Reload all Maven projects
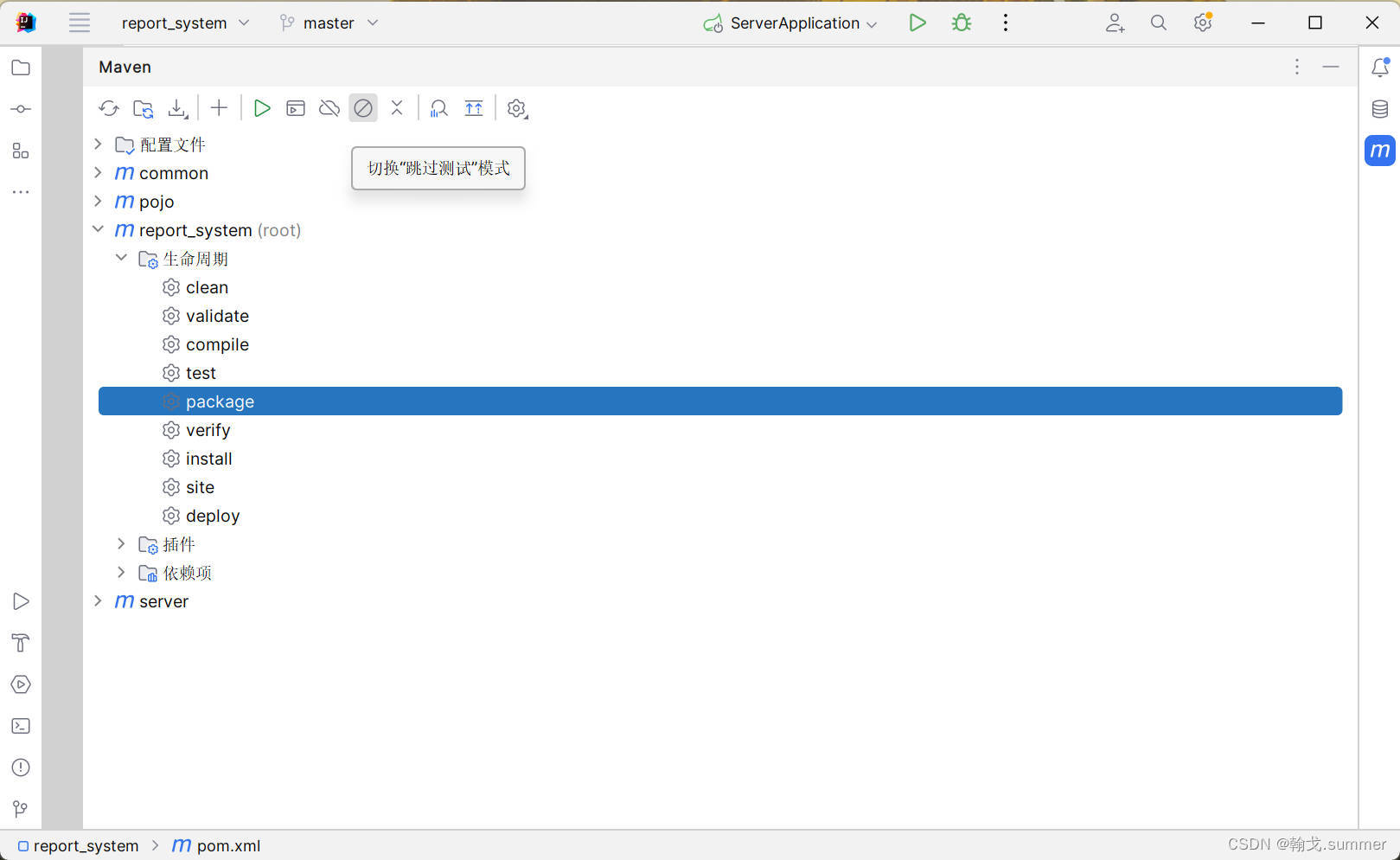 (x=109, y=107)
